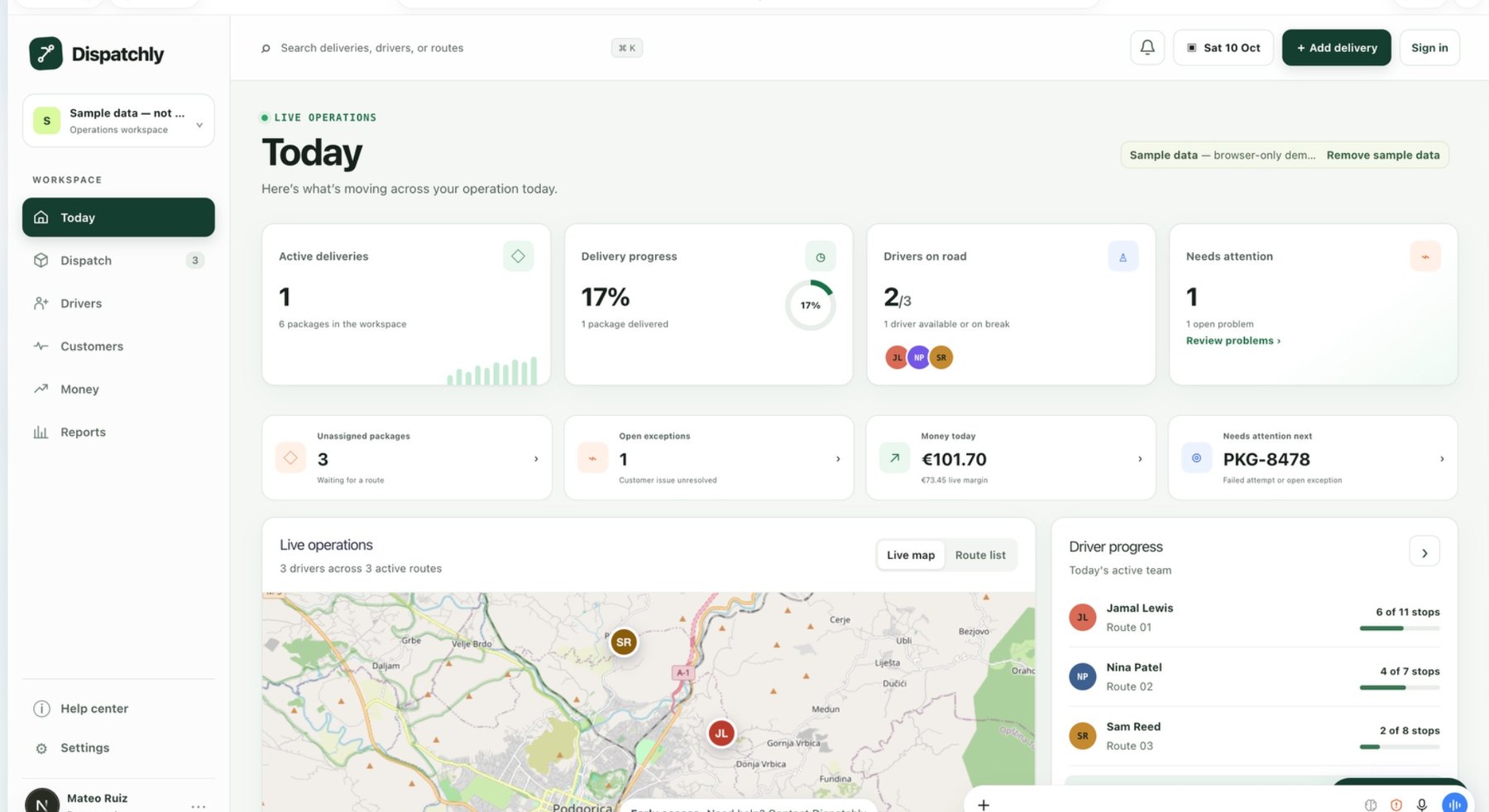1489x812 pixels.
Task: Click the microphone icon in the bottom bar
Action: pos(1422,805)
